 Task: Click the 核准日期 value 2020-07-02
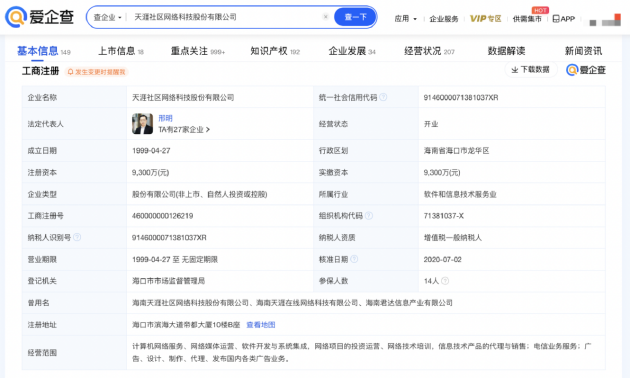pos(442,259)
